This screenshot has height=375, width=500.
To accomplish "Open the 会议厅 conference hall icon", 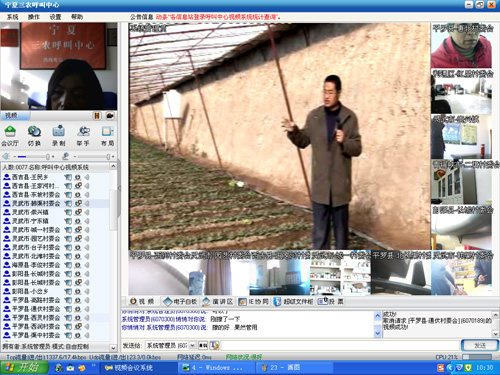I will click(x=10, y=136).
